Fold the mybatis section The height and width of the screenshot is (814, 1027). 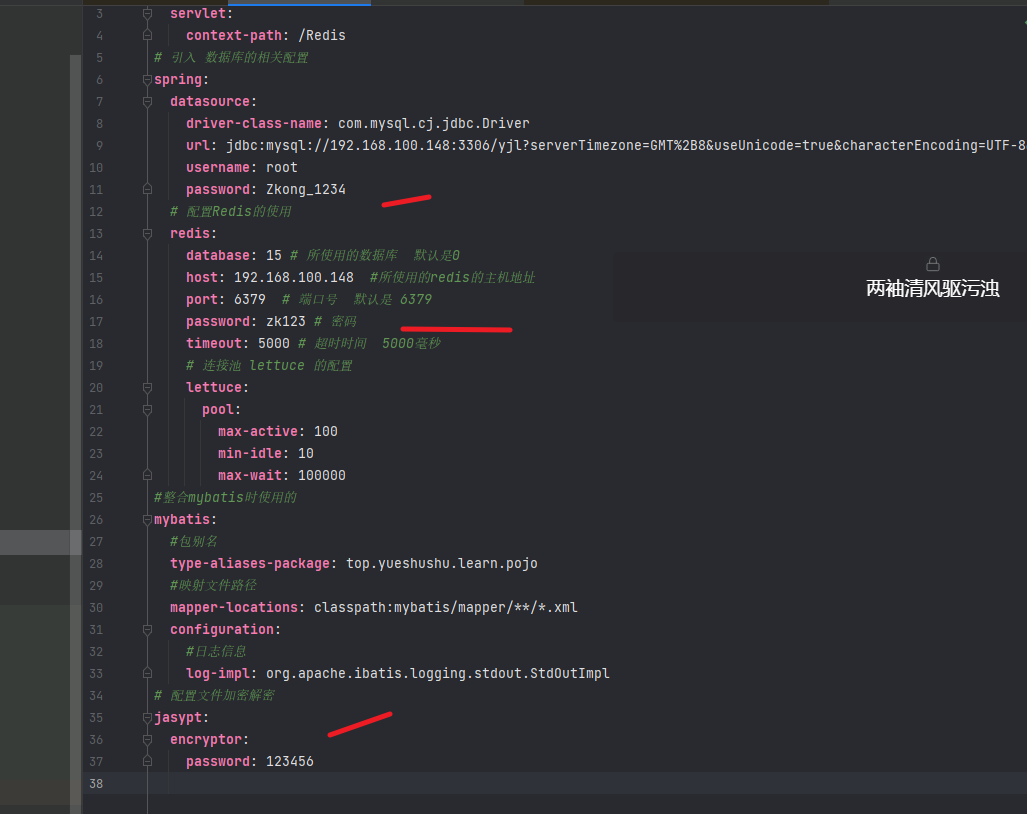point(147,519)
